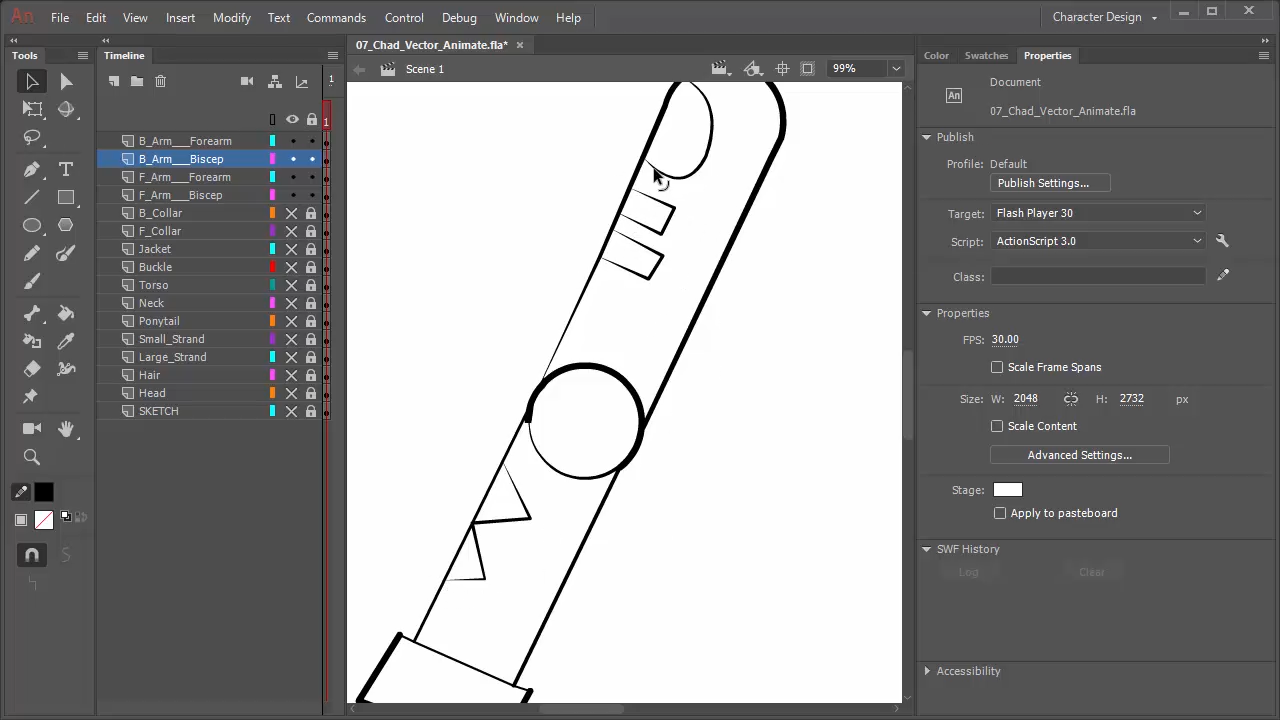Click the white Stage color swatch
This screenshot has width=1280, height=720.
[1007, 490]
